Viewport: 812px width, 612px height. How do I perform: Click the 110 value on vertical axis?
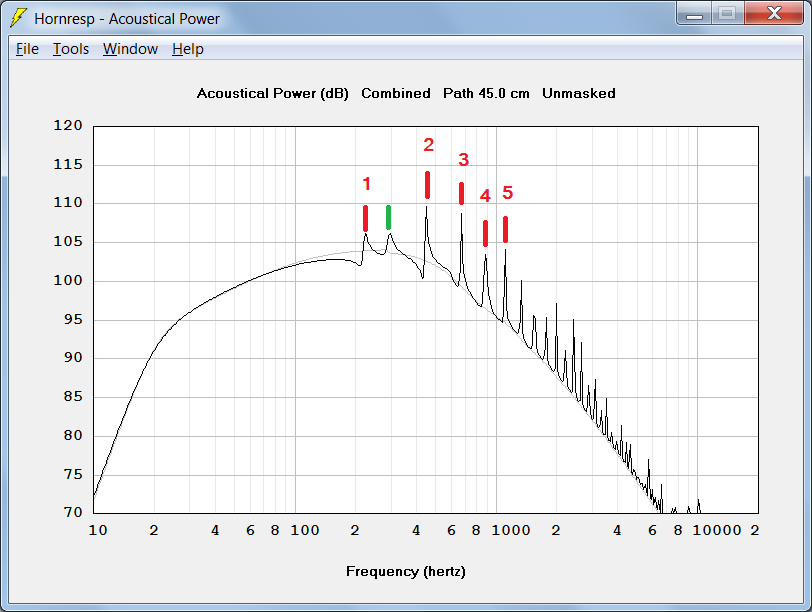(x=68, y=202)
